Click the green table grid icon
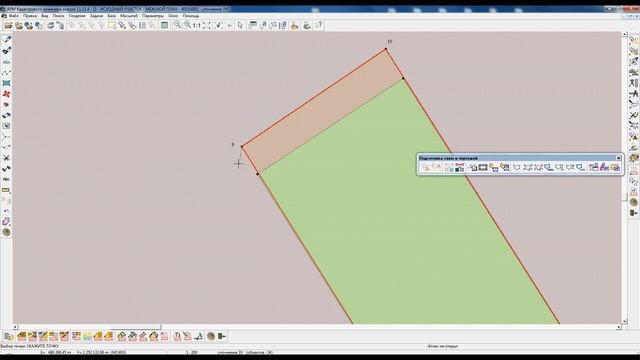 click(x=164, y=25)
